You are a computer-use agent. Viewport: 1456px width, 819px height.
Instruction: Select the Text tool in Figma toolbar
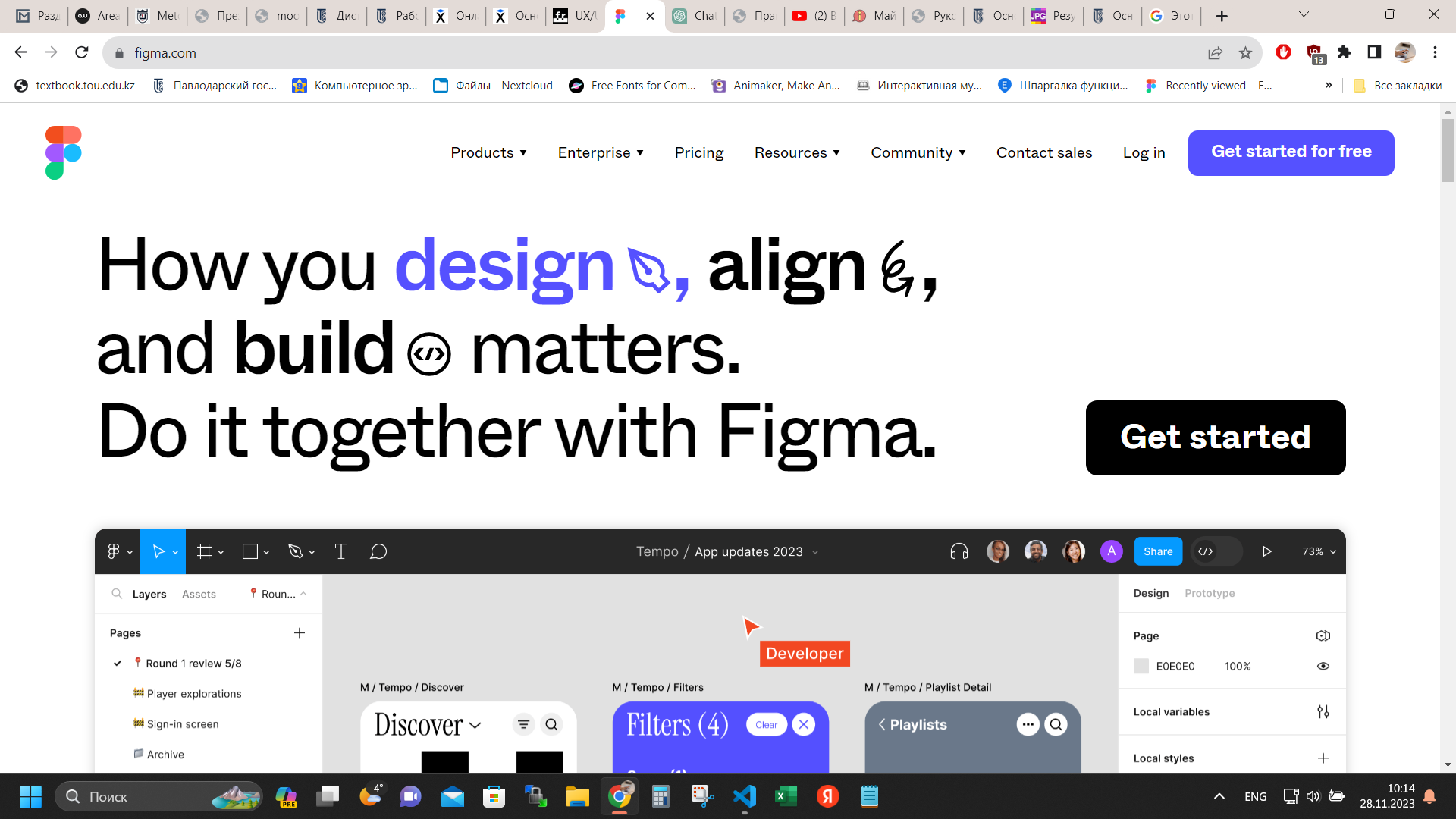[341, 551]
